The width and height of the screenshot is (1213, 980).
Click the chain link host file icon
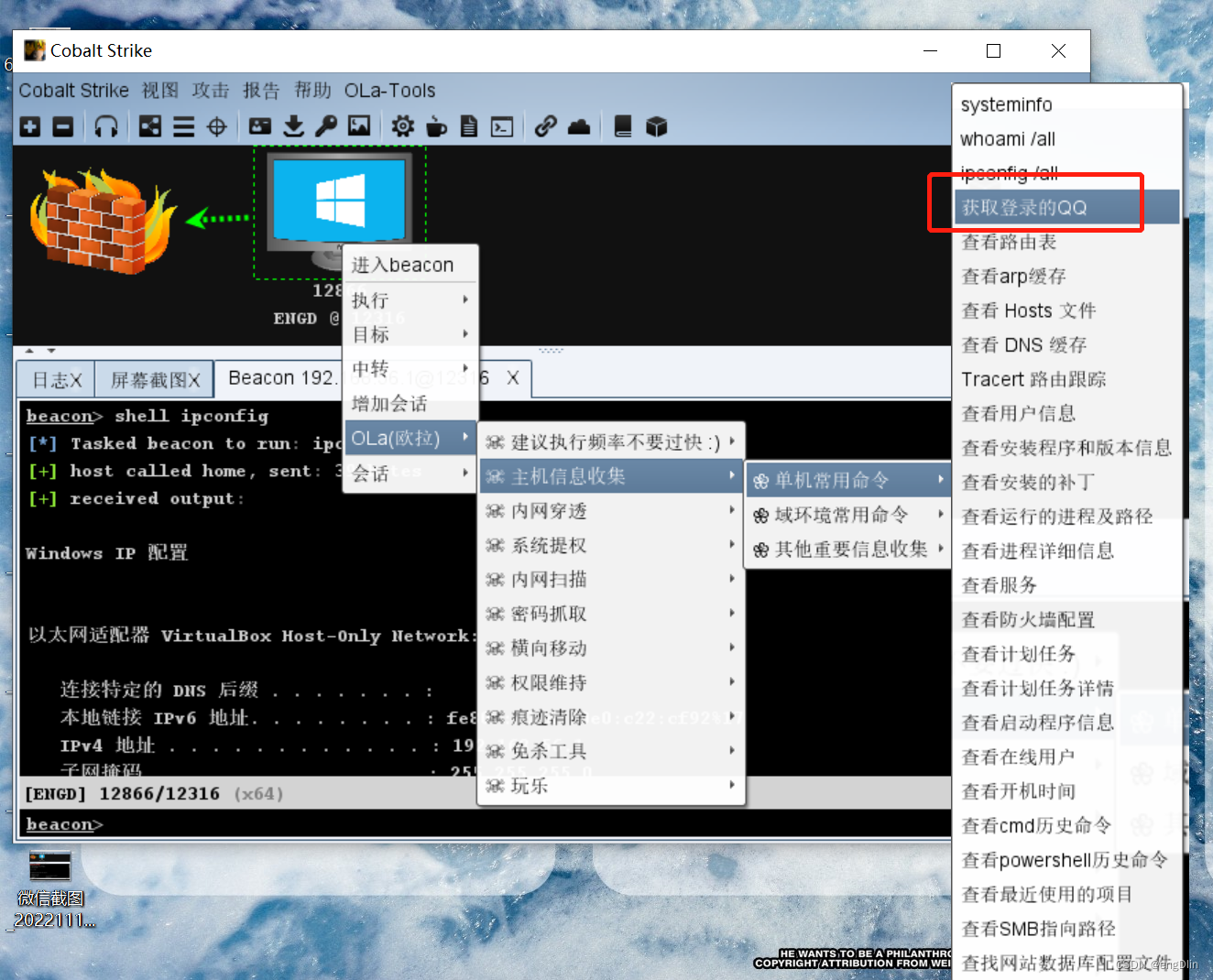(x=546, y=126)
